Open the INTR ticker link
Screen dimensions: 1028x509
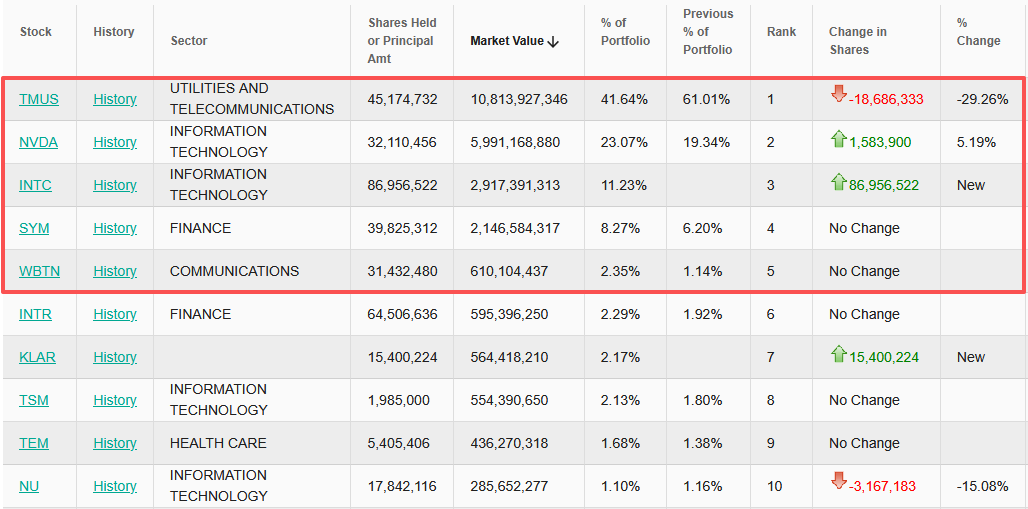click(x=35, y=314)
